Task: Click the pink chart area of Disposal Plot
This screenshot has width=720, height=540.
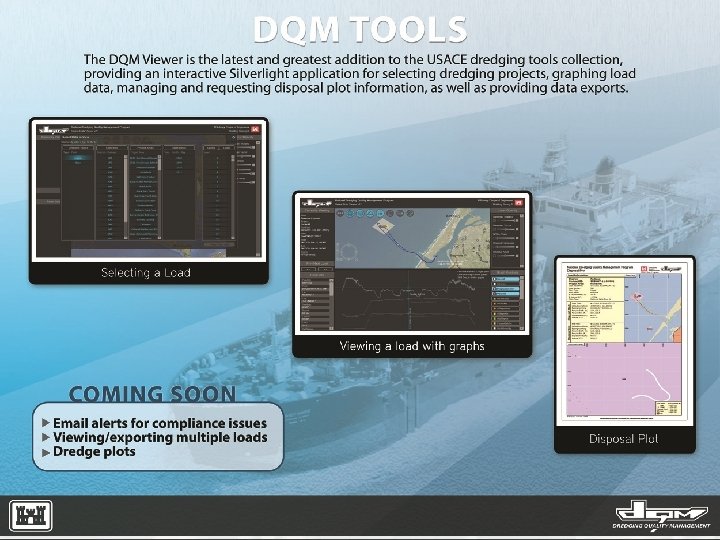Action: point(624,380)
